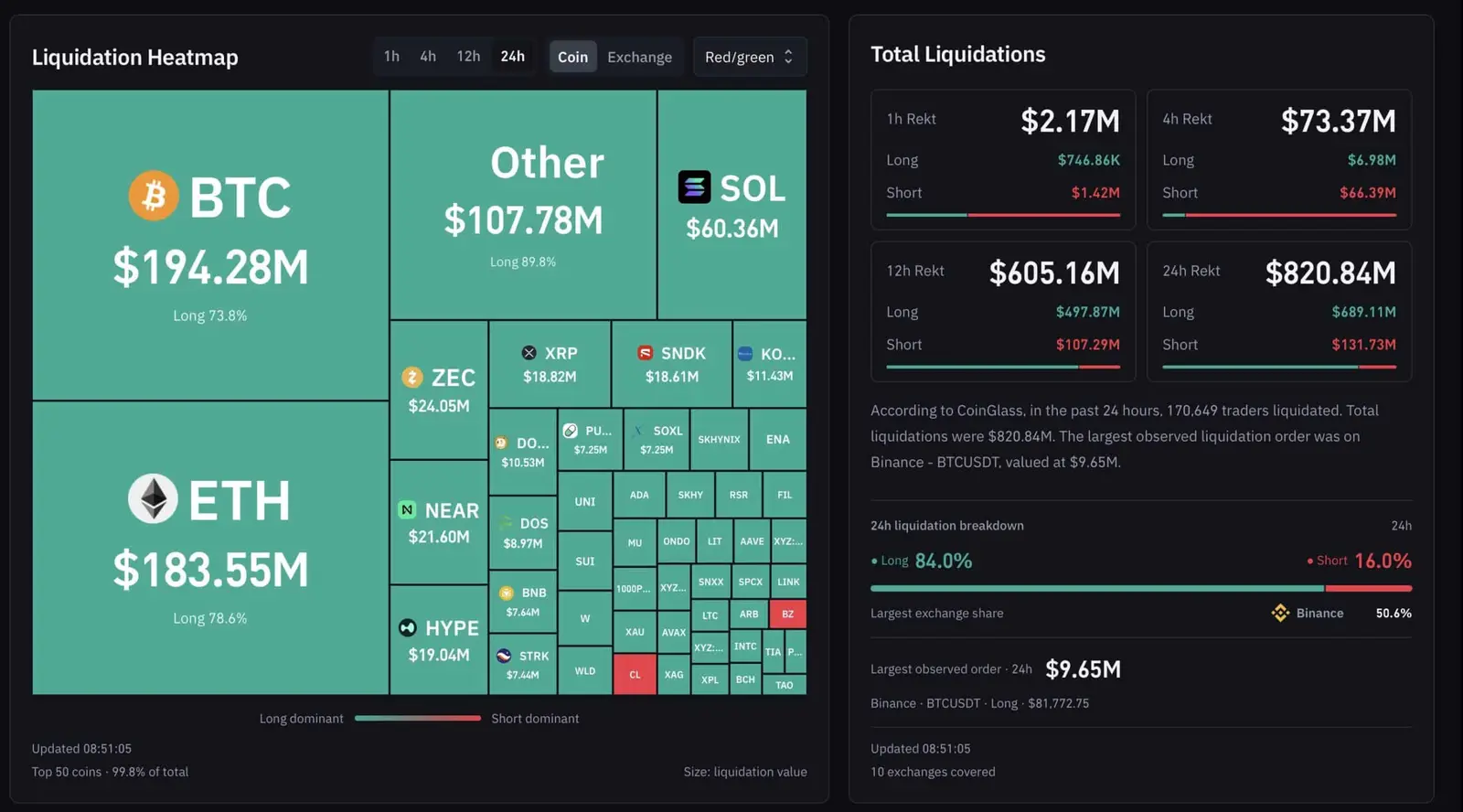The height and width of the screenshot is (812, 1463).
Task: Open the Red/green color scheme dropdown
Action: [750, 57]
